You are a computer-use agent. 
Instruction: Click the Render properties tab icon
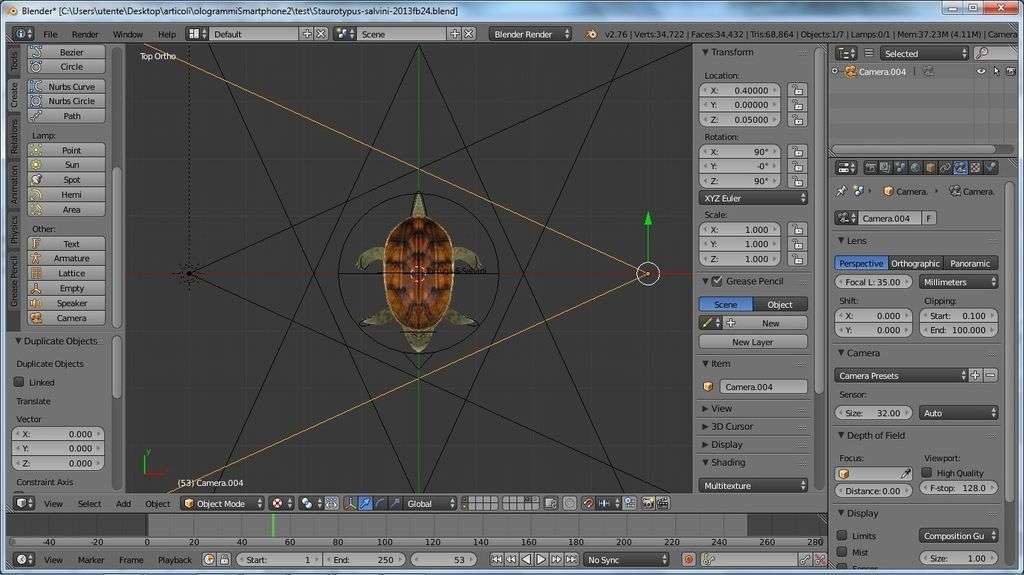tap(870, 168)
